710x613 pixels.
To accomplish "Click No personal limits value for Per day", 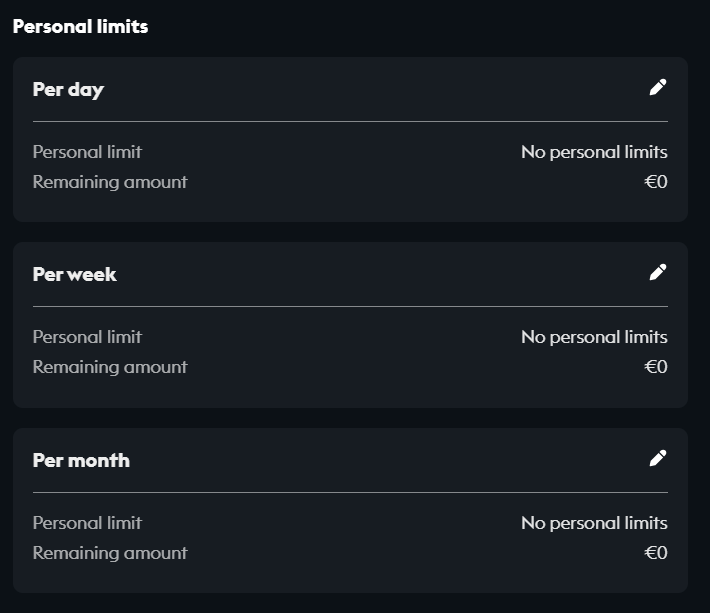I will pyautogui.click(x=594, y=152).
